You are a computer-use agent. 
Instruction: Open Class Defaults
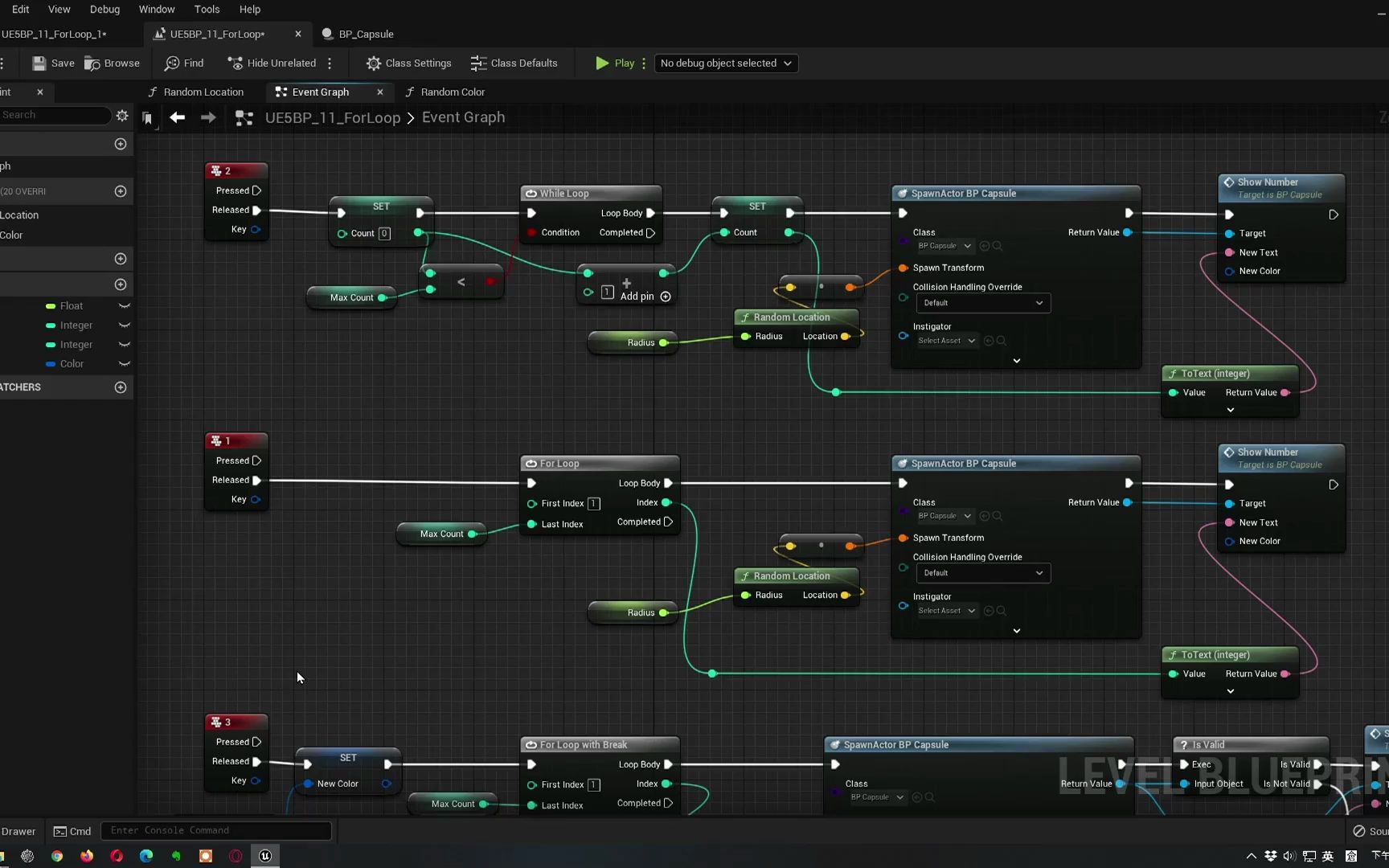click(514, 63)
